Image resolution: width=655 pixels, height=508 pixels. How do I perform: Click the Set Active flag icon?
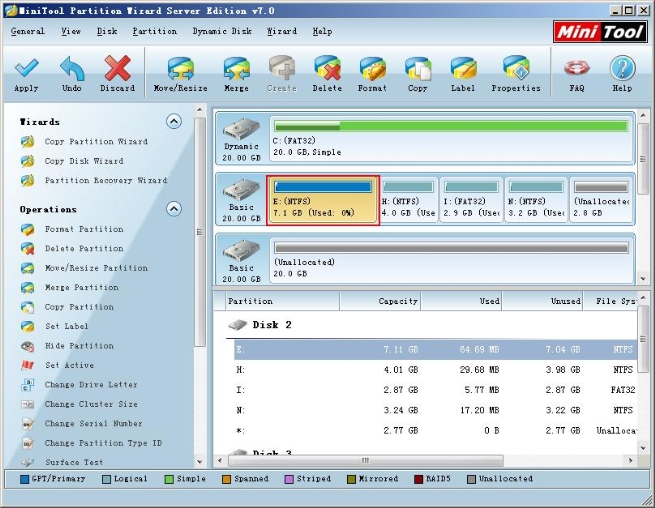(28, 365)
